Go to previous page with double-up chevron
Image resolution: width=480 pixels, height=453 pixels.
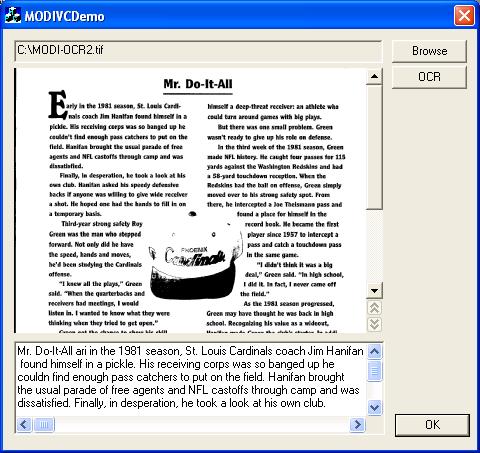pos(374,308)
